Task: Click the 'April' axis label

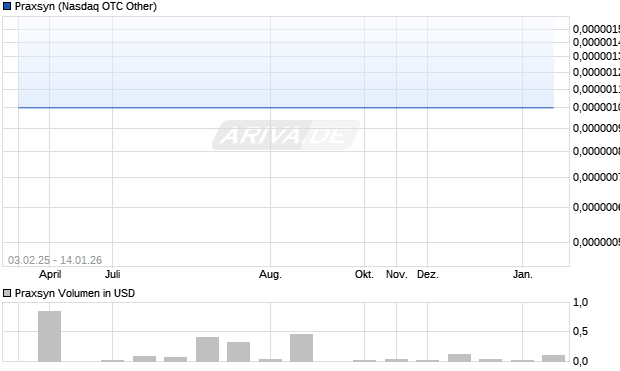Action: click(50, 274)
